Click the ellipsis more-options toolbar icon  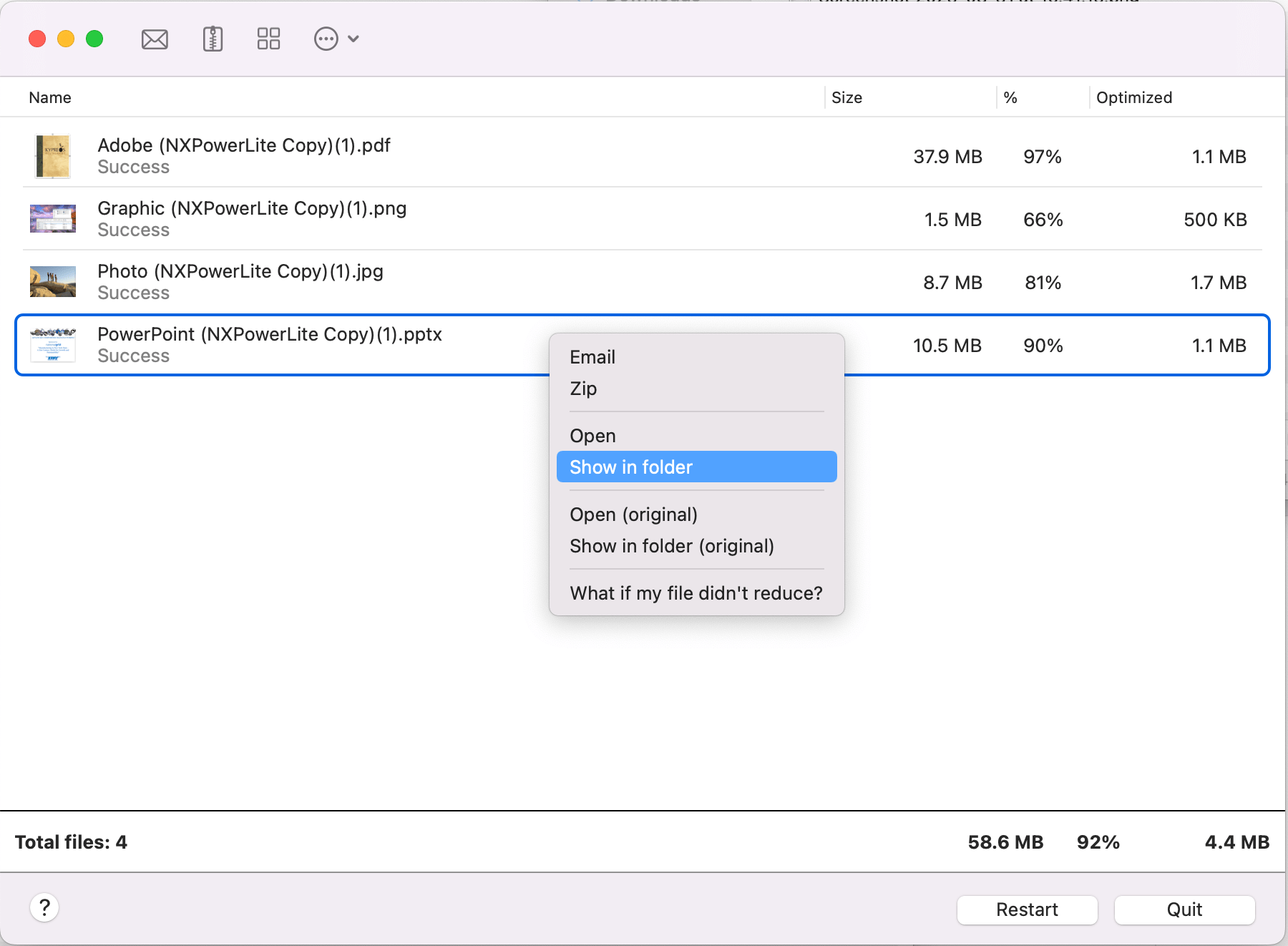pos(326,39)
